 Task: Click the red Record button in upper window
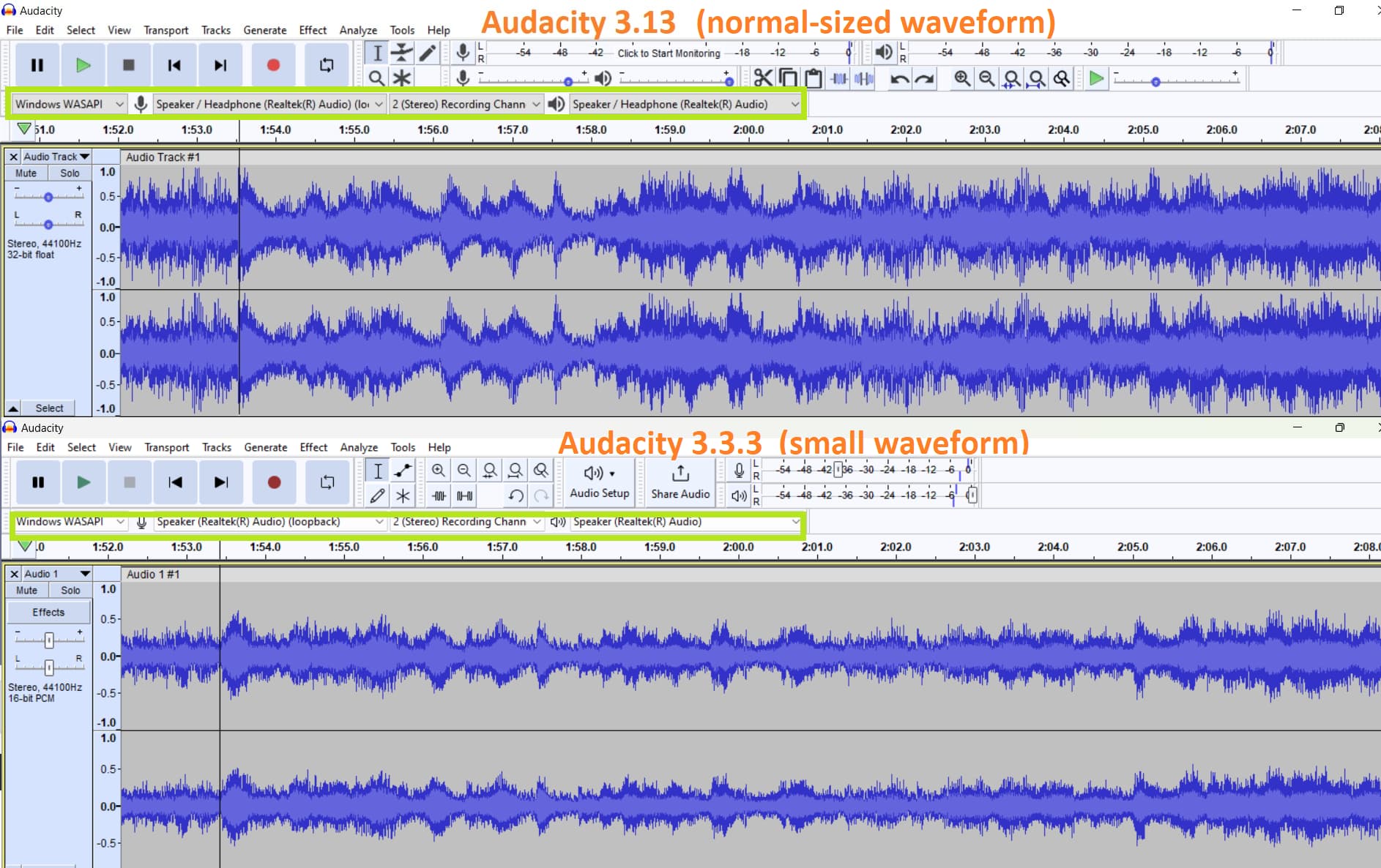tap(273, 65)
